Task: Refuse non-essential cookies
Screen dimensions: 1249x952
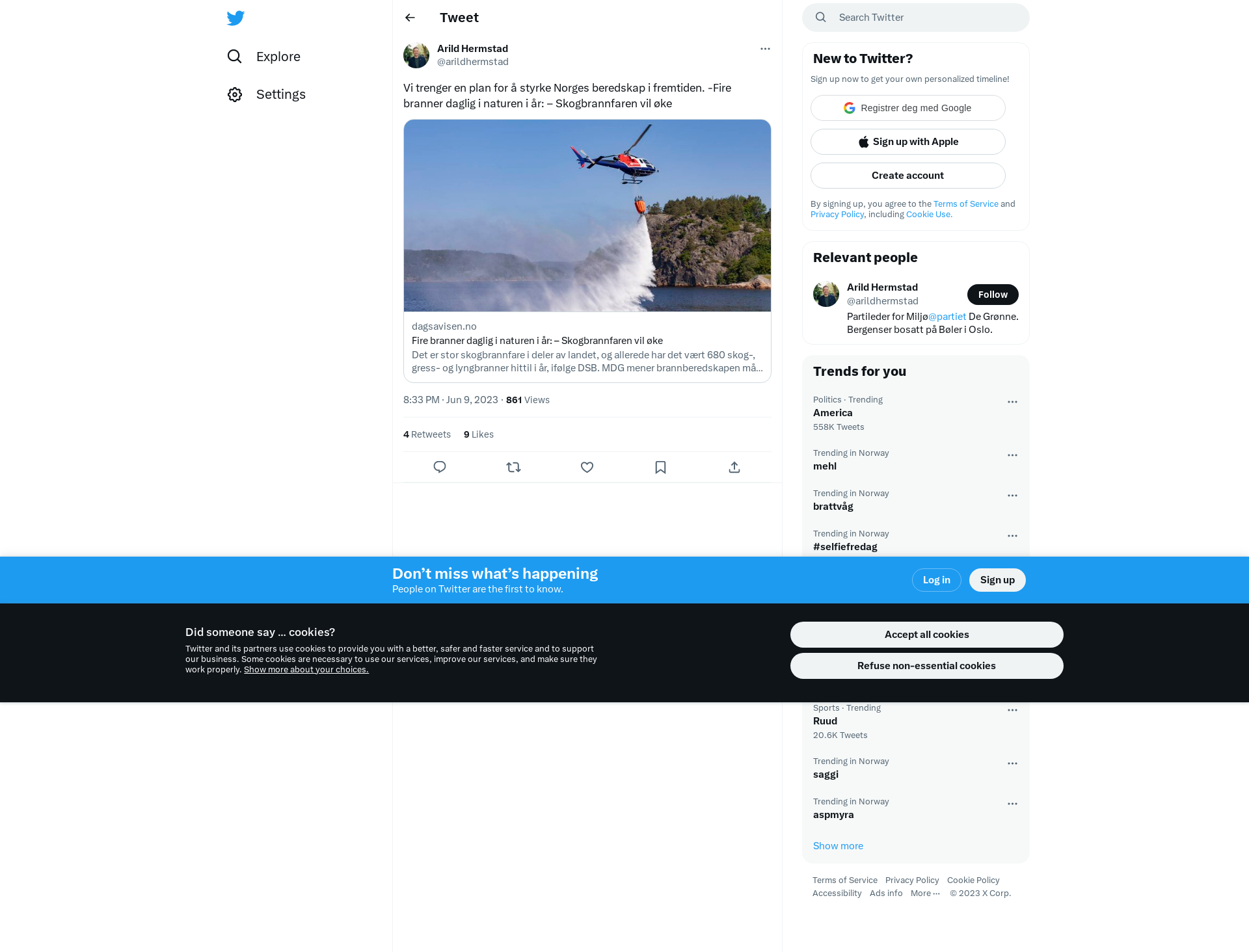Action: point(926,666)
